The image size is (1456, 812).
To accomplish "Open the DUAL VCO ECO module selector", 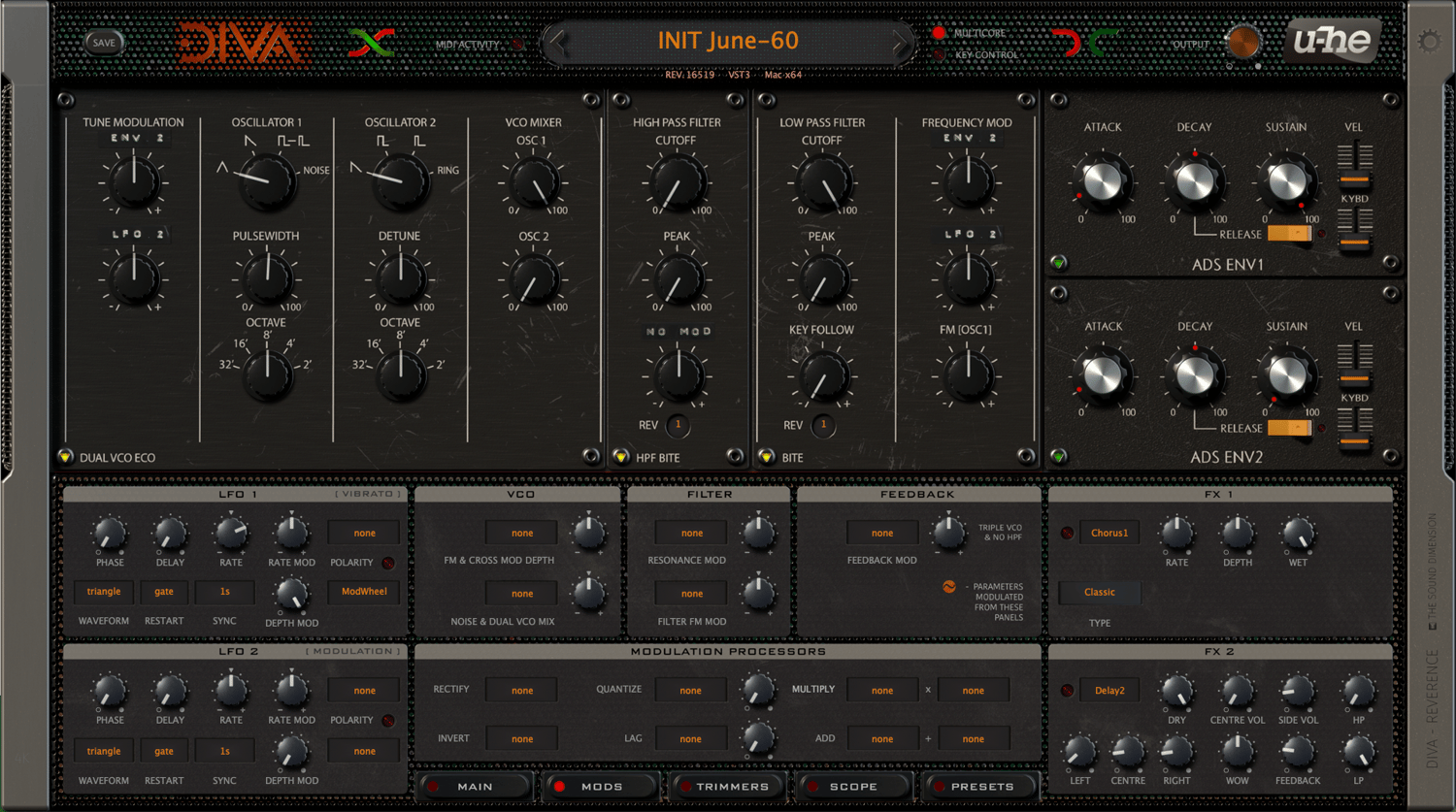I will (65, 457).
